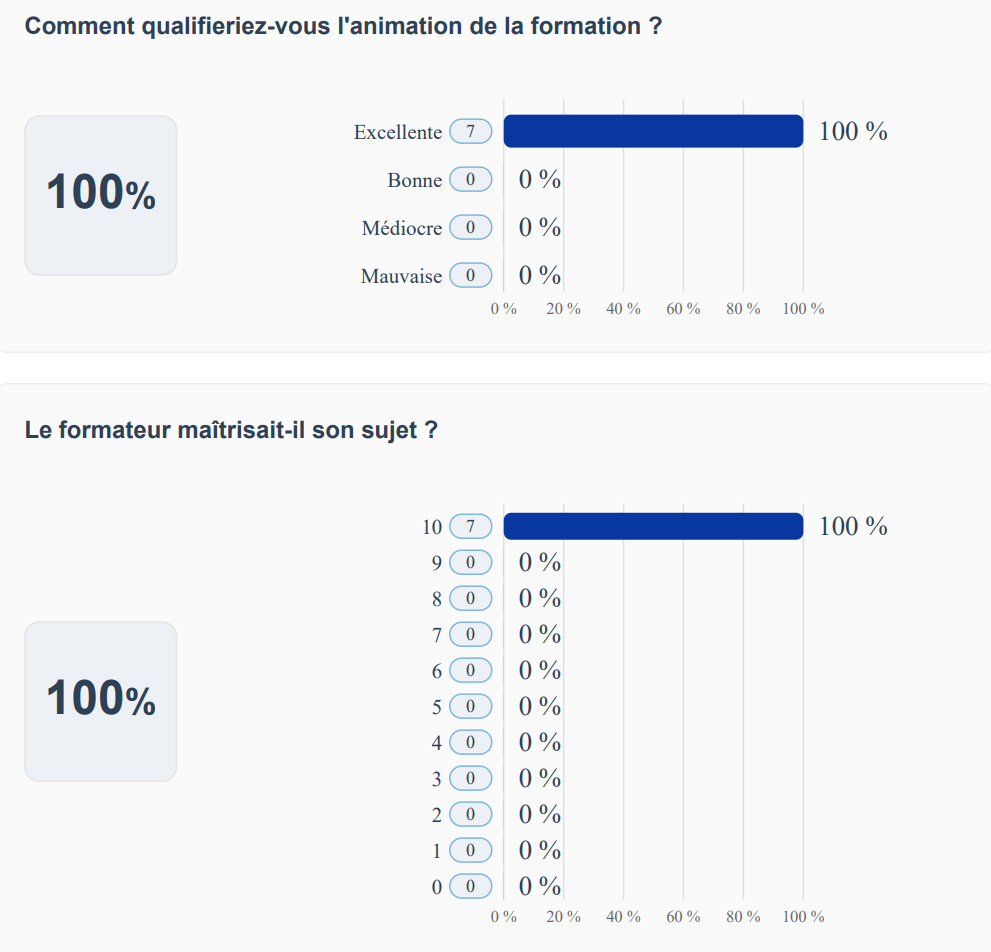Click the blue bar for rating 10
Image resolution: width=991 pixels, height=952 pixels.
653,526
